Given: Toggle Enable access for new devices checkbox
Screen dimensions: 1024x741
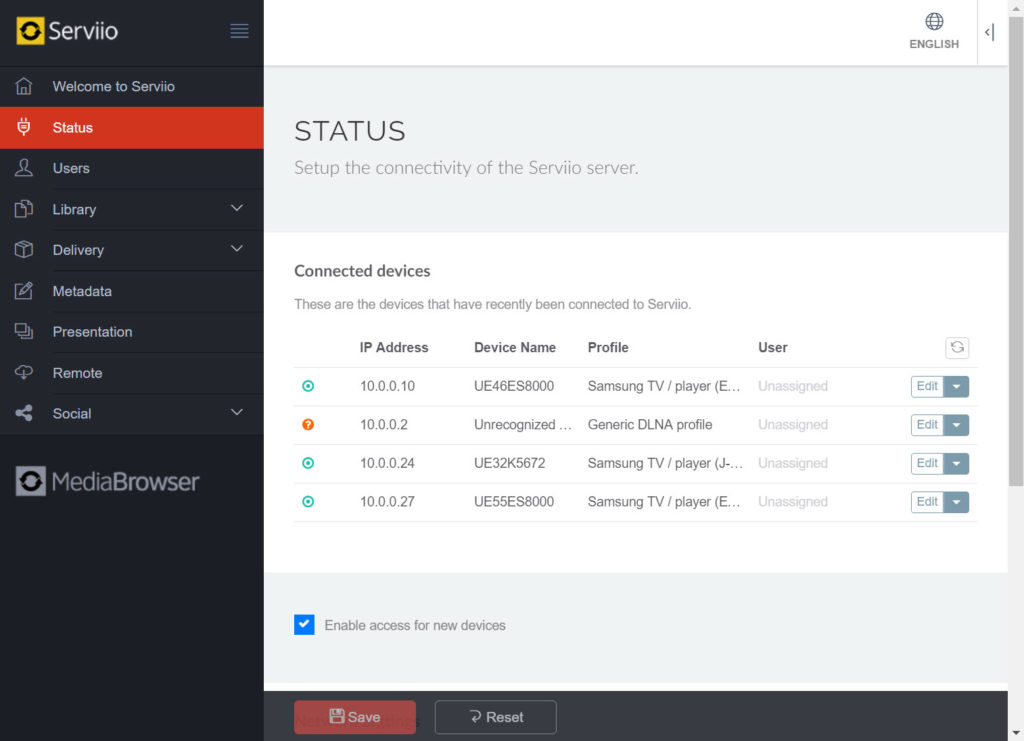Looking at the screenshot, I should 304,625.
